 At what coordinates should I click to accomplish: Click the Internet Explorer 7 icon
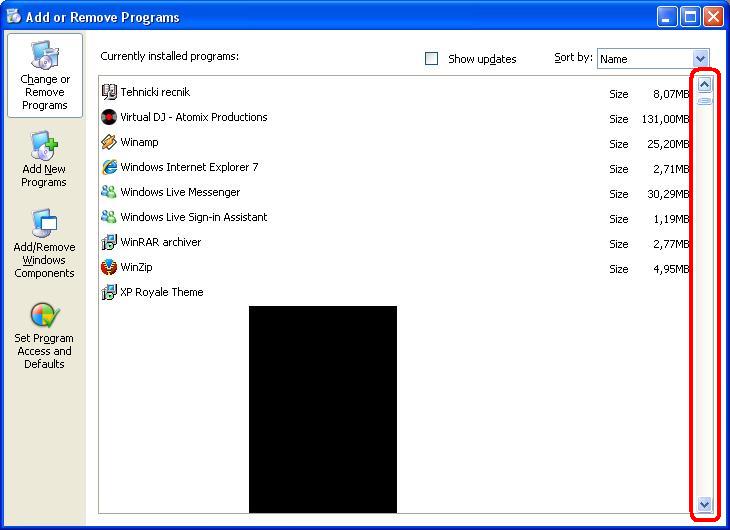click(109, 167)
